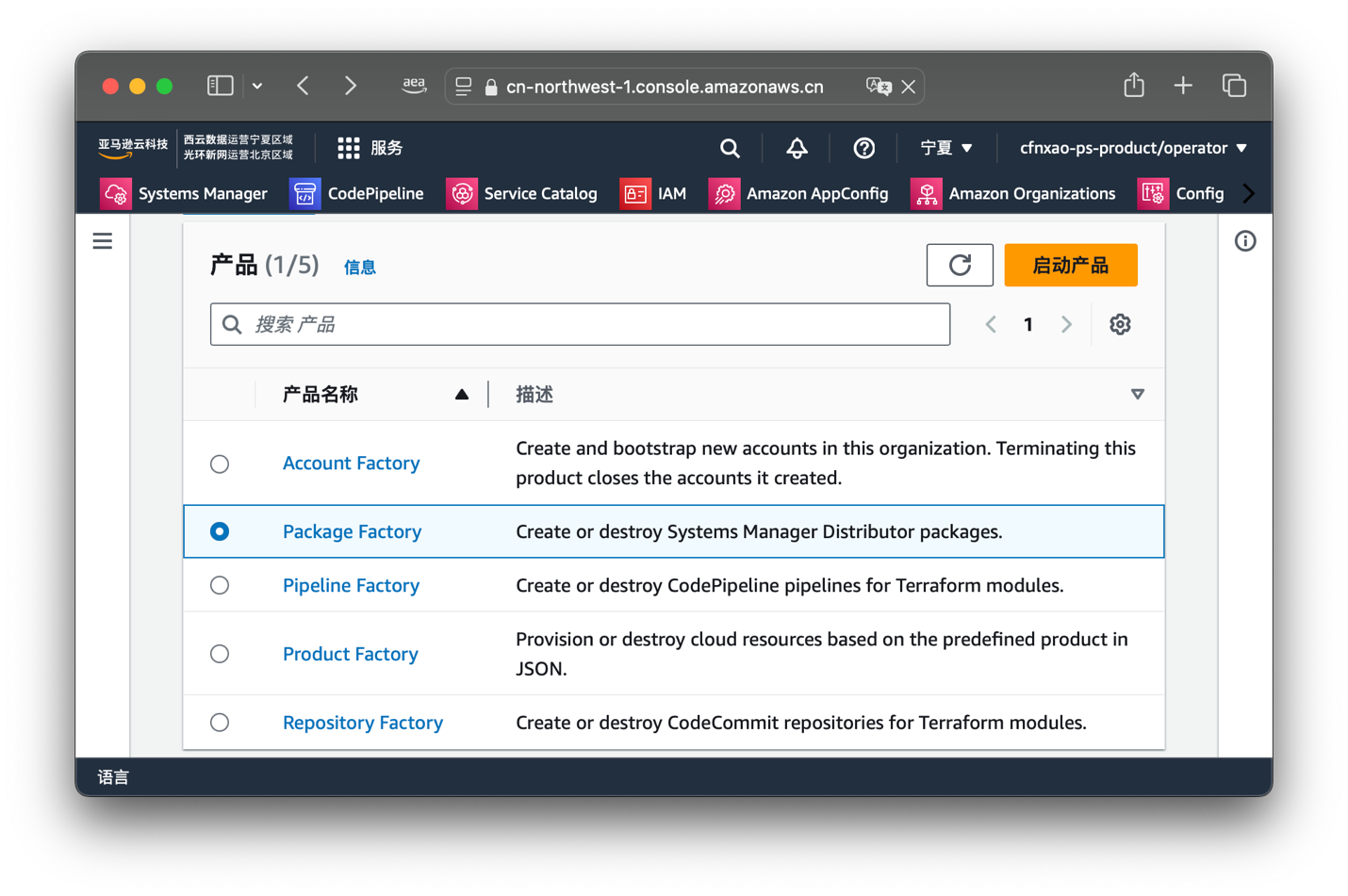Click the AWS console search magnifier
The width and height of the screenshot is (1348, 896).
tap(730, 148)
